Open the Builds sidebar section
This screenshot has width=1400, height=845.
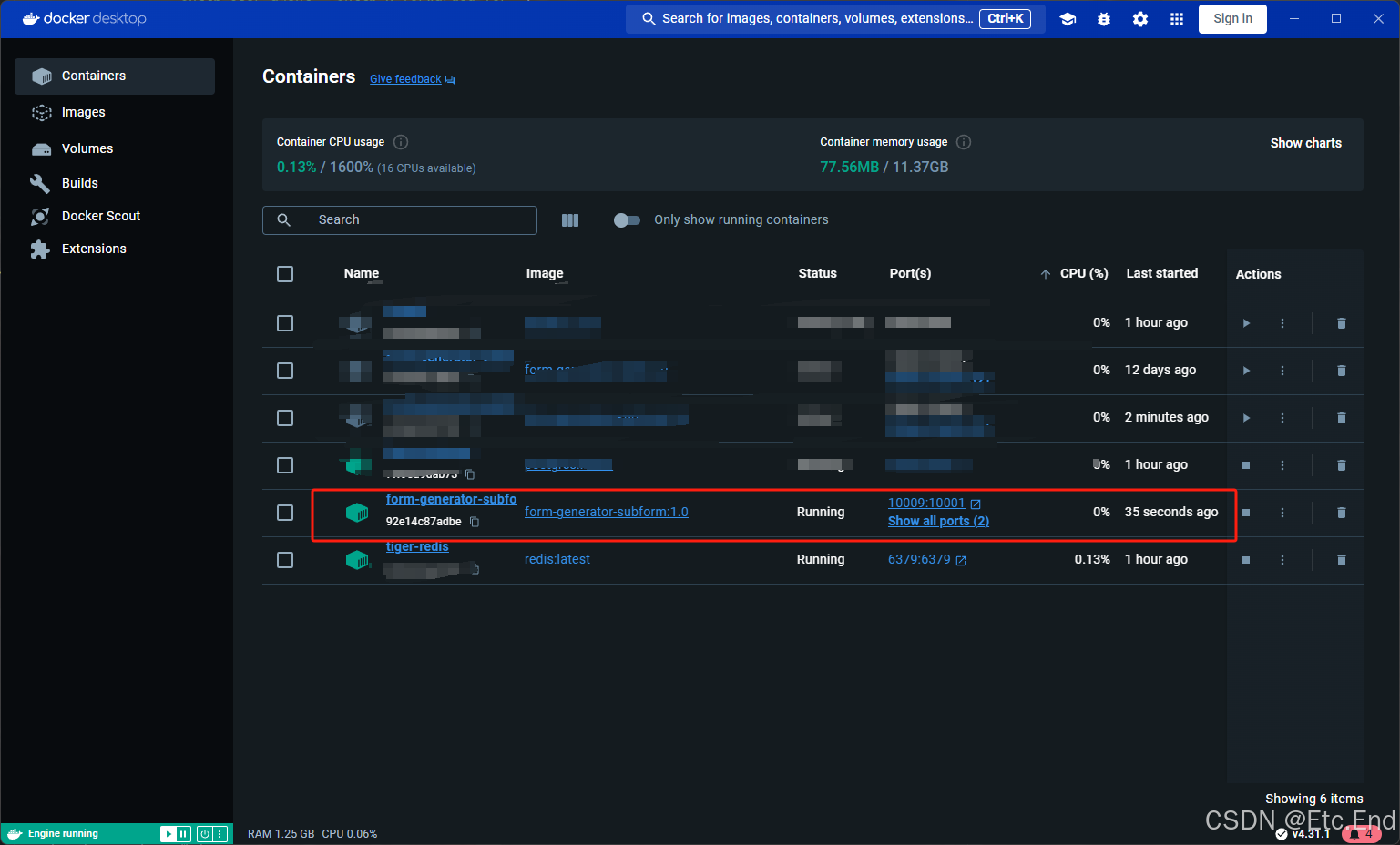[115, 183]
